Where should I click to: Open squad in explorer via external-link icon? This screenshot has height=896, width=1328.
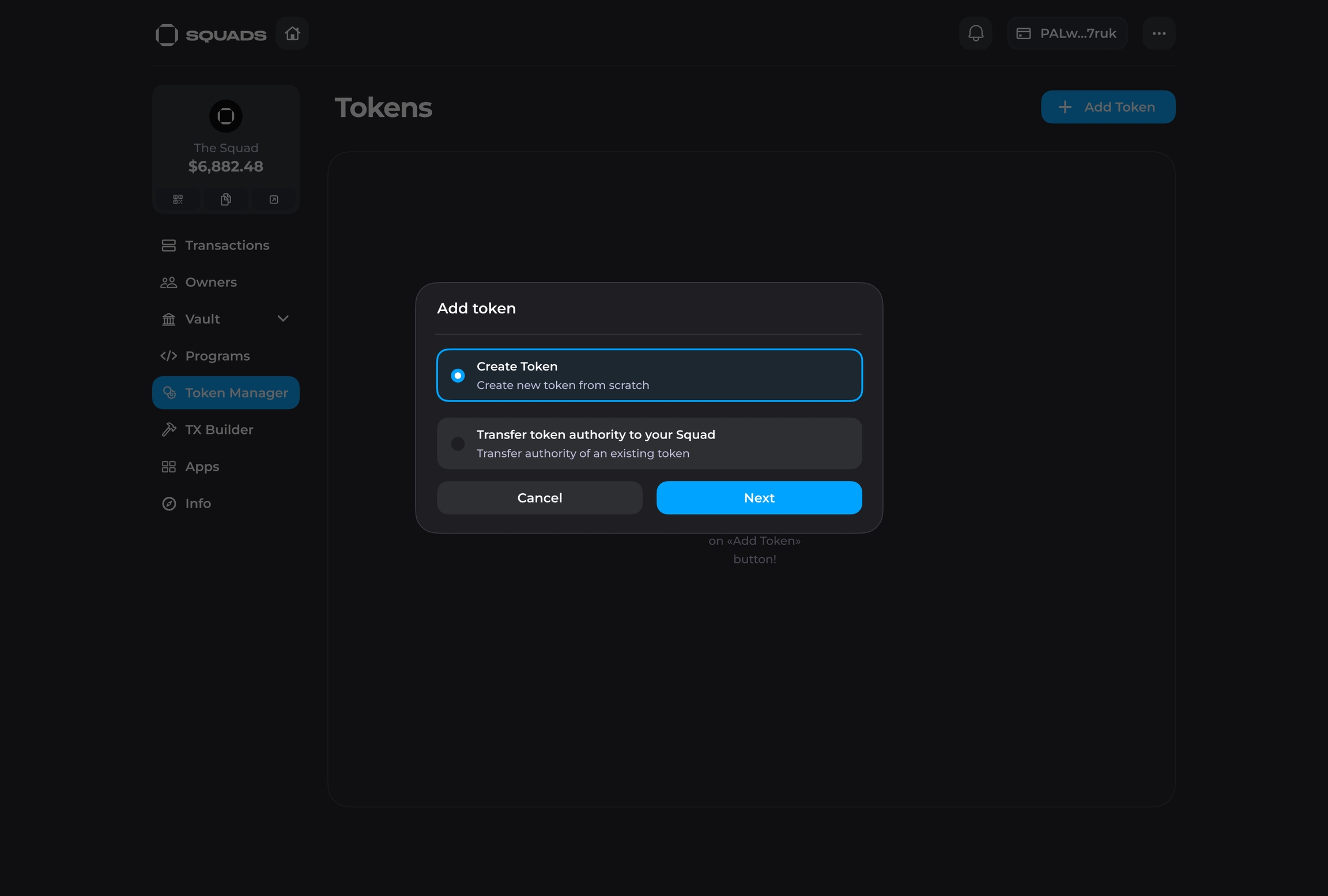pyautogui.click(x=274, y=199)
